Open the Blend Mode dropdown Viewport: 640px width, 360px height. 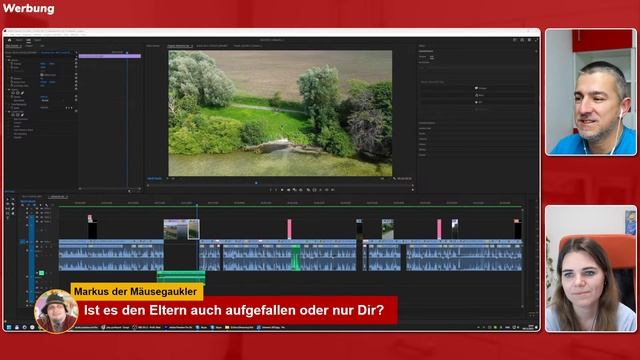(51, 100)
